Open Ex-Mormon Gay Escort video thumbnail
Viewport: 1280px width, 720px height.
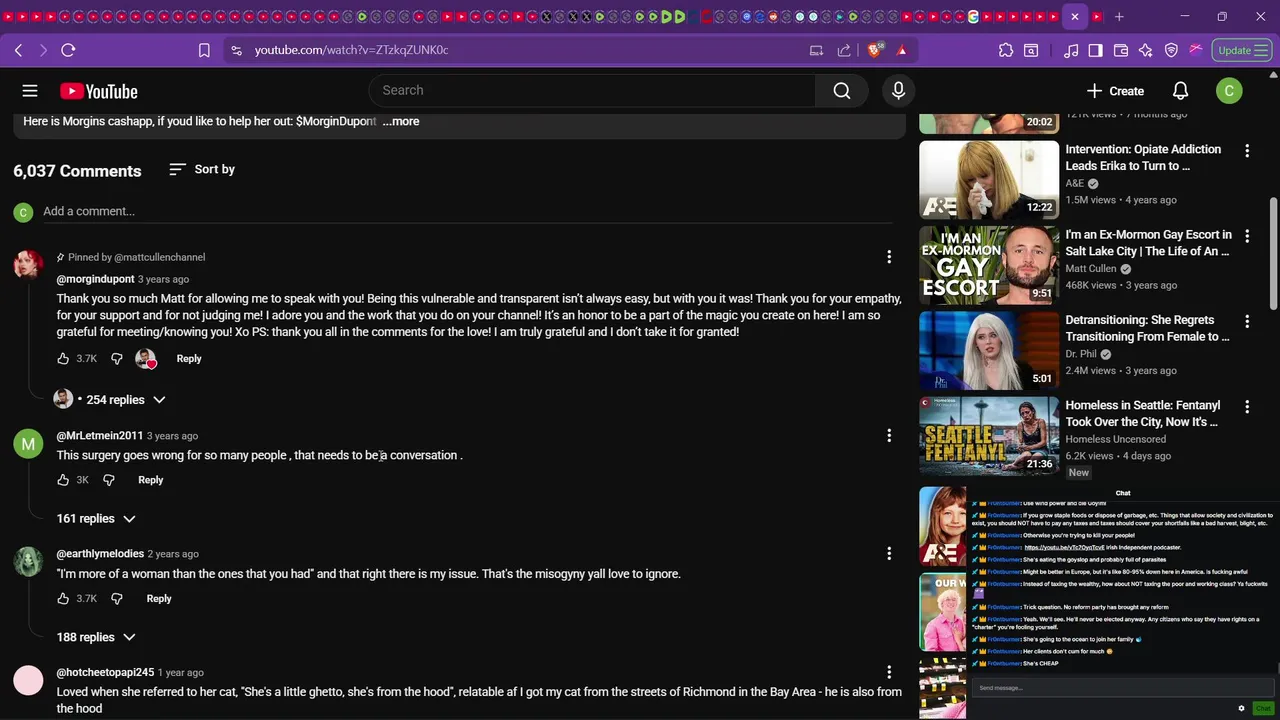[x=989, y=265]
